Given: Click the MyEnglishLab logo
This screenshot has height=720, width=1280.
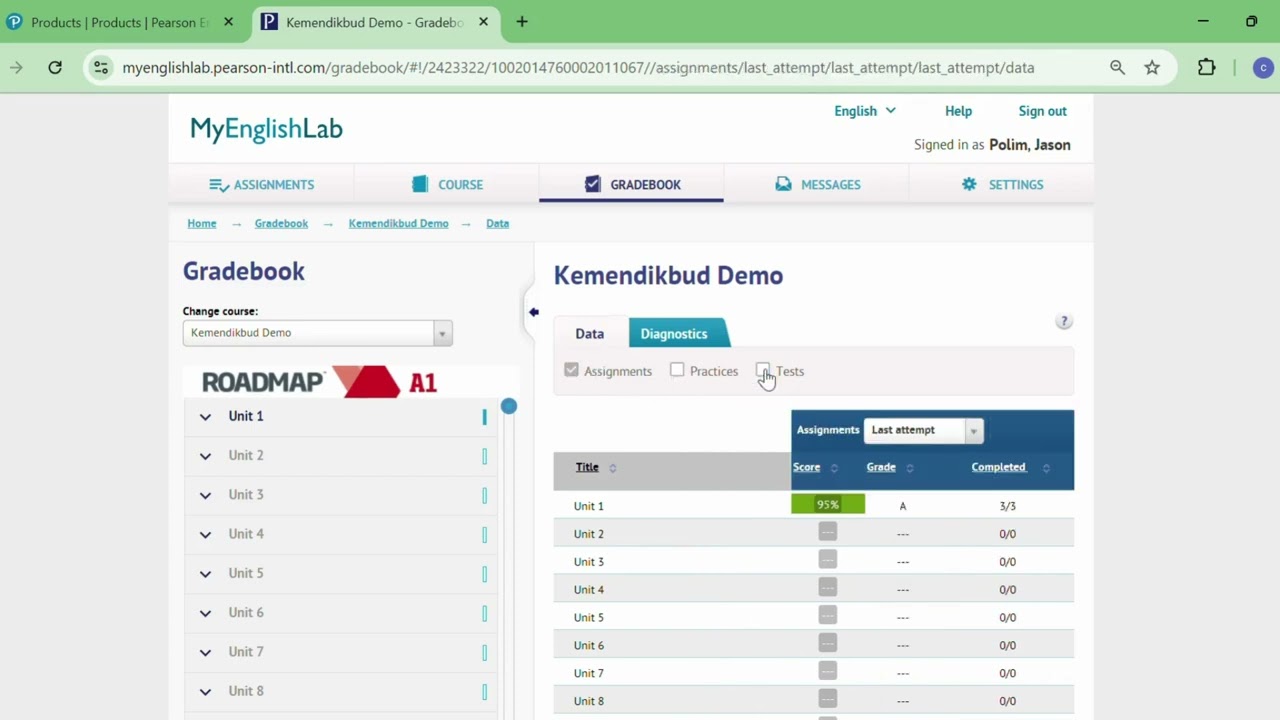Looking at the screenshot, I should point(266,129).
